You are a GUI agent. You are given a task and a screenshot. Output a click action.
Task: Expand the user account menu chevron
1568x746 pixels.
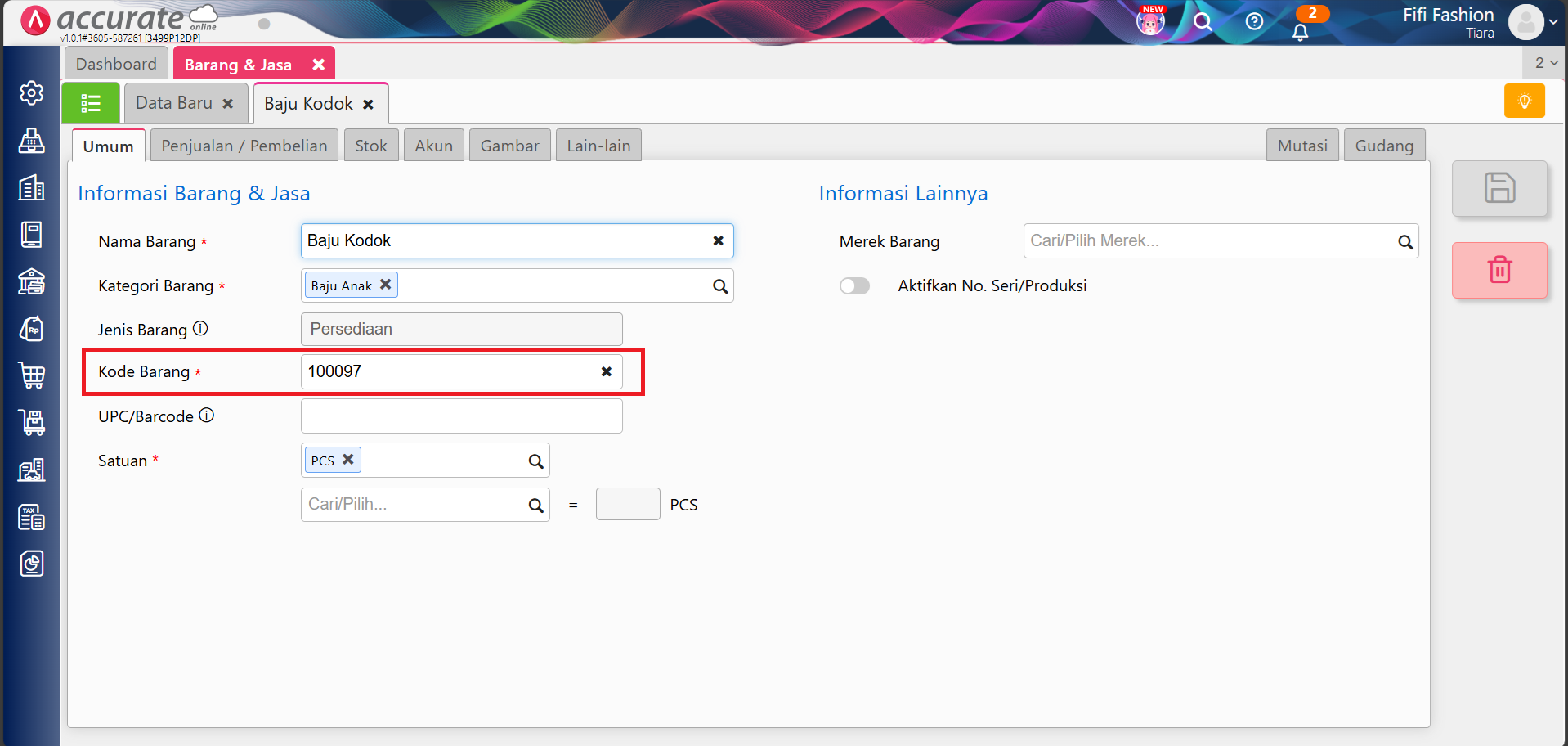pos(1553,22)
